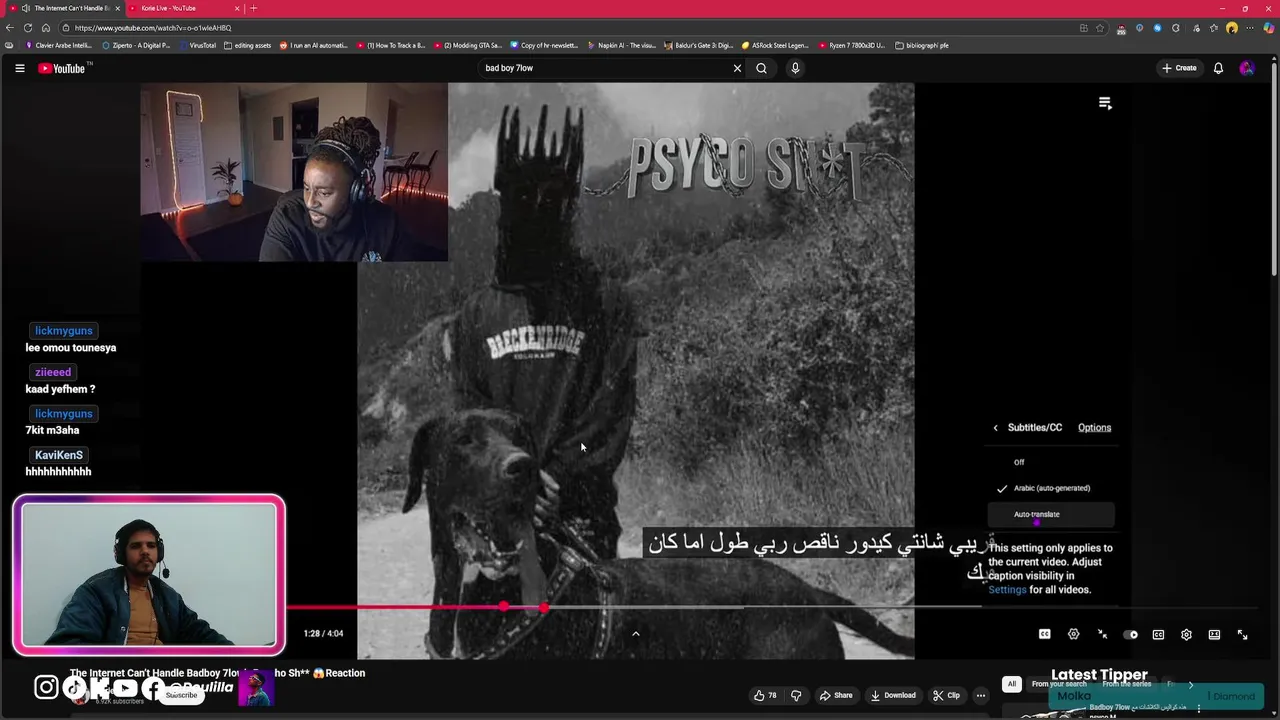
Task: Start voice search with microphone icon
Action: pyautogui.click(x=795, y=68)
